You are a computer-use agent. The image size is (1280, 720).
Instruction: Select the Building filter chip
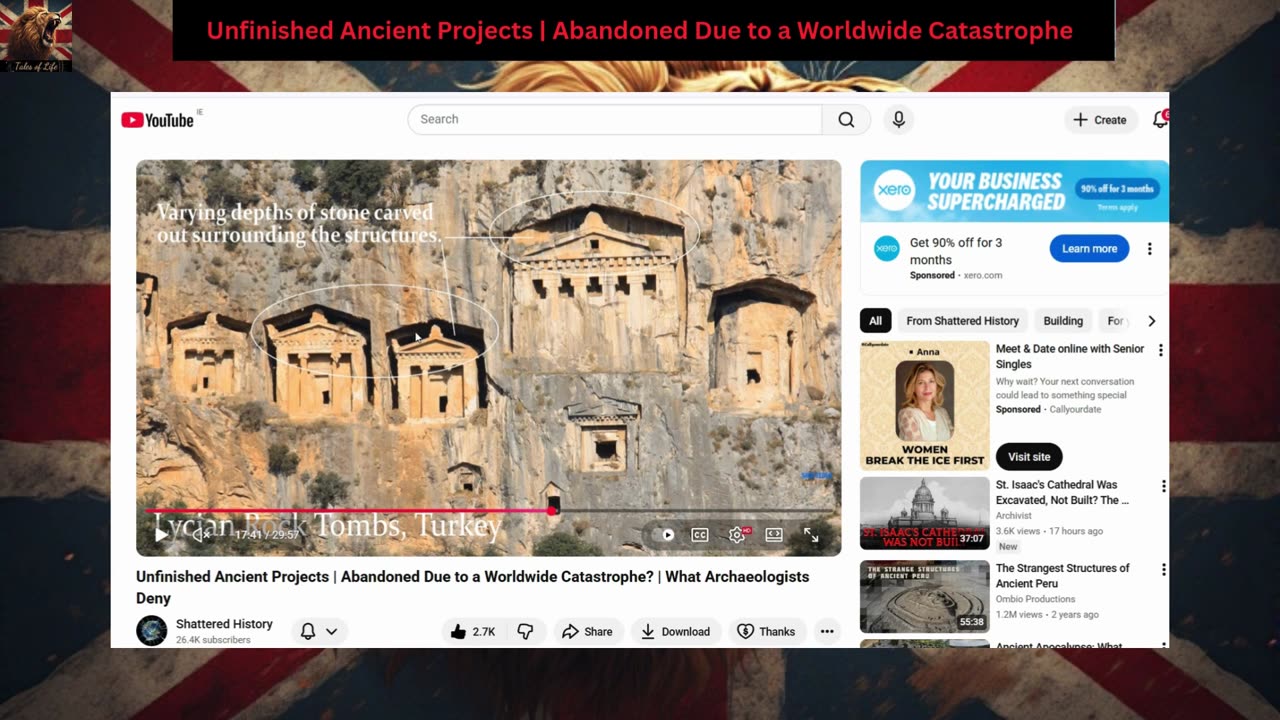pos(1063,321)
